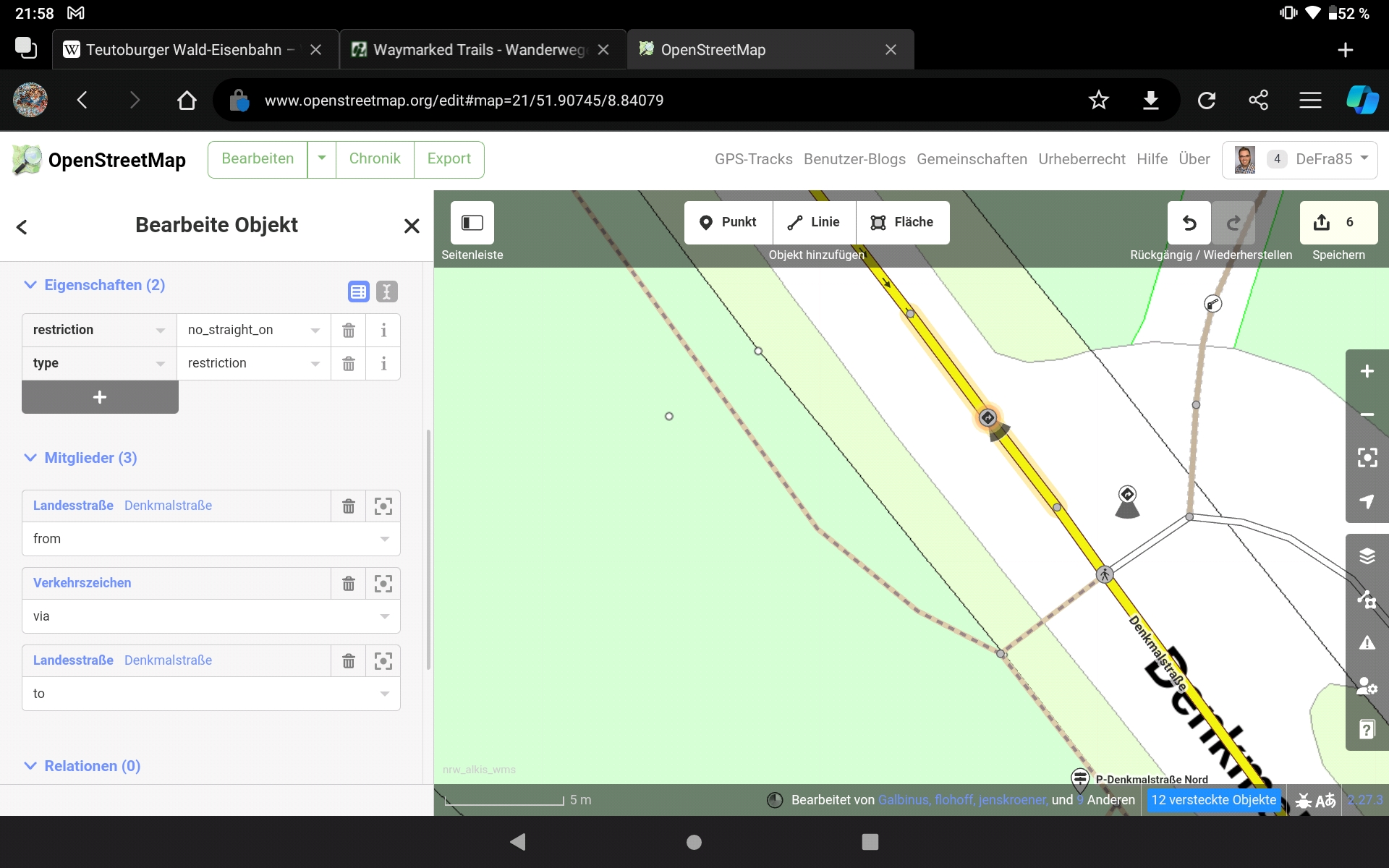Undo last edit with Rückgängig

(x=1189, y=223)
